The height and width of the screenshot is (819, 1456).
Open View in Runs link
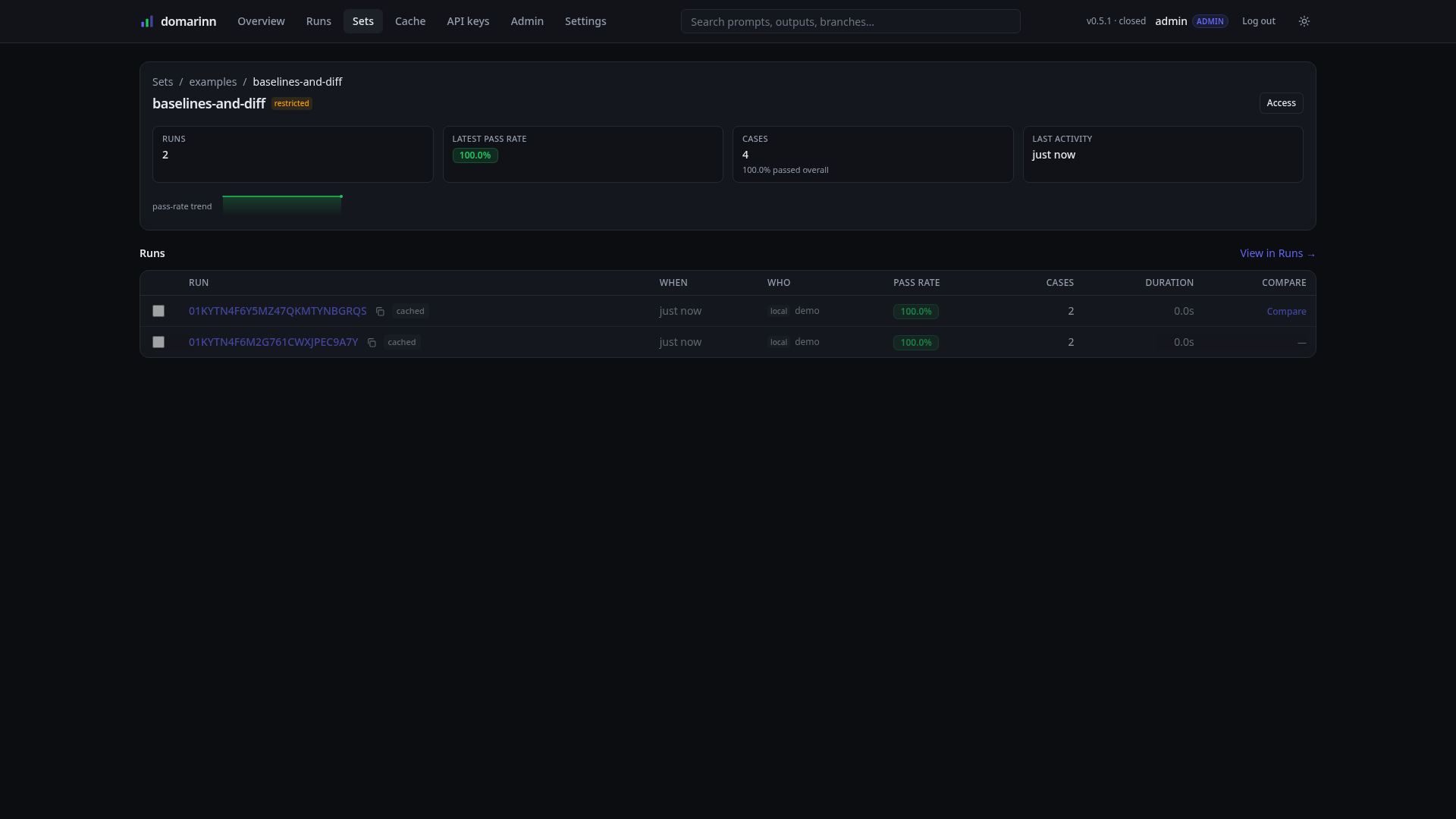click(x=1277, y=253)
